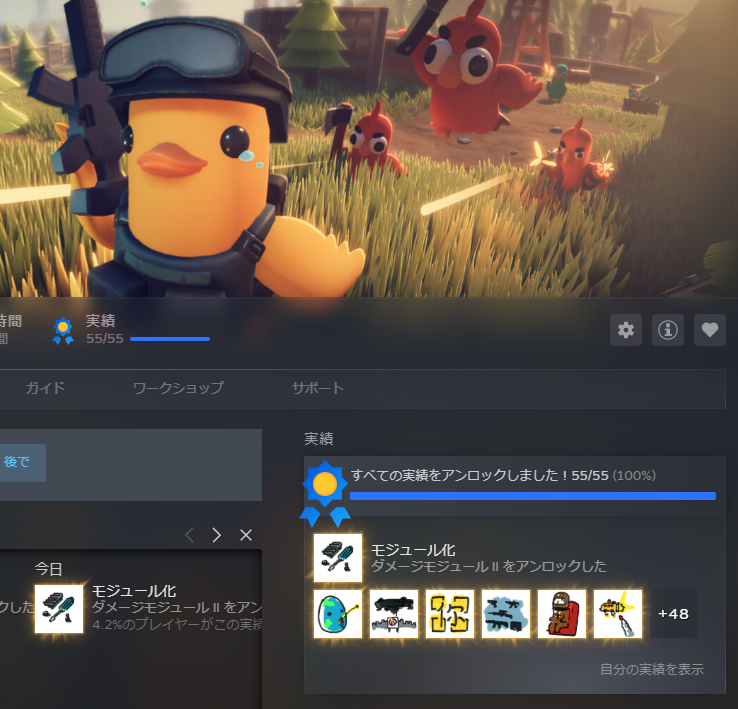The width and height of the screenshot is (738, 709).
Task: Open the blue rifles achievement icon
Action: [506, 614]
